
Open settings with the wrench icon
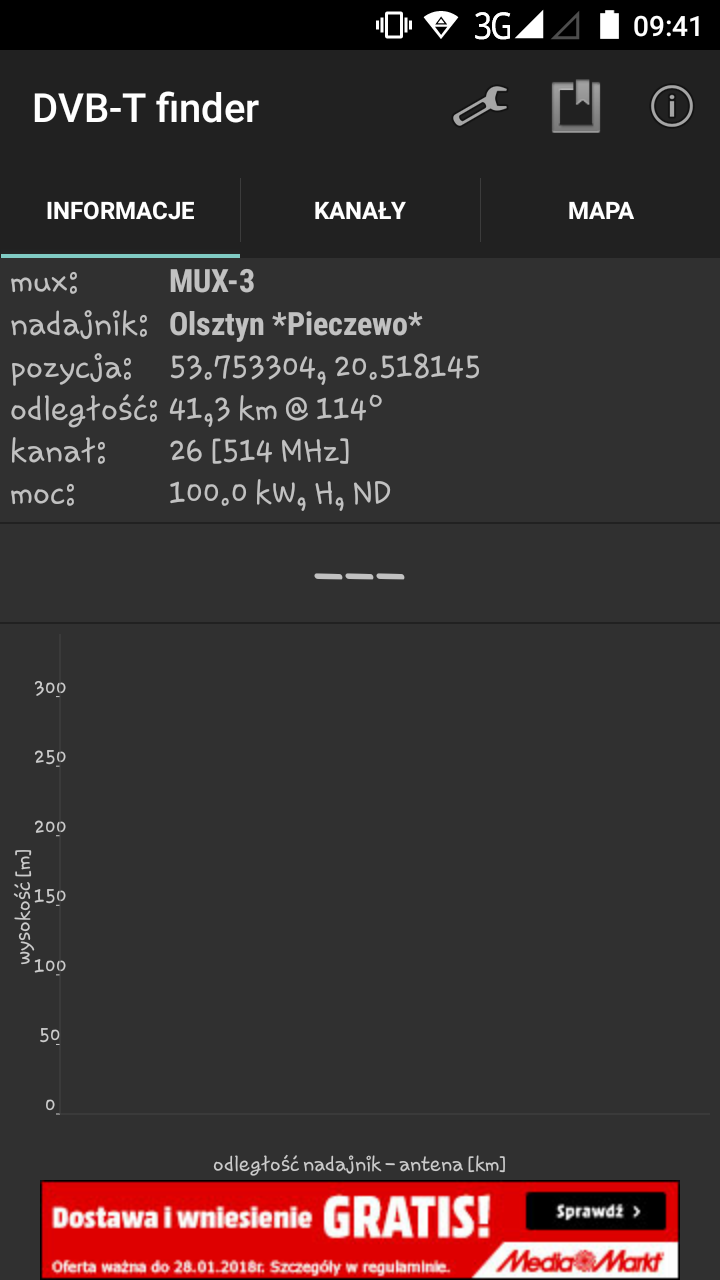480,107
